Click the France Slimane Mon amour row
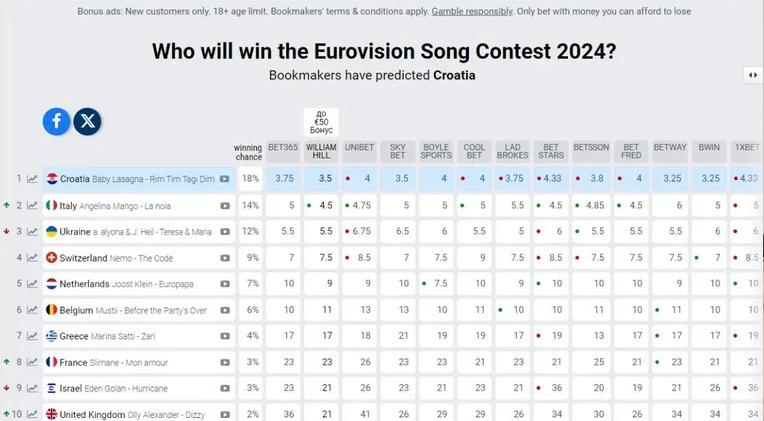Image resolution: width=764 pixels, height=421 pixels. point(139,363)
